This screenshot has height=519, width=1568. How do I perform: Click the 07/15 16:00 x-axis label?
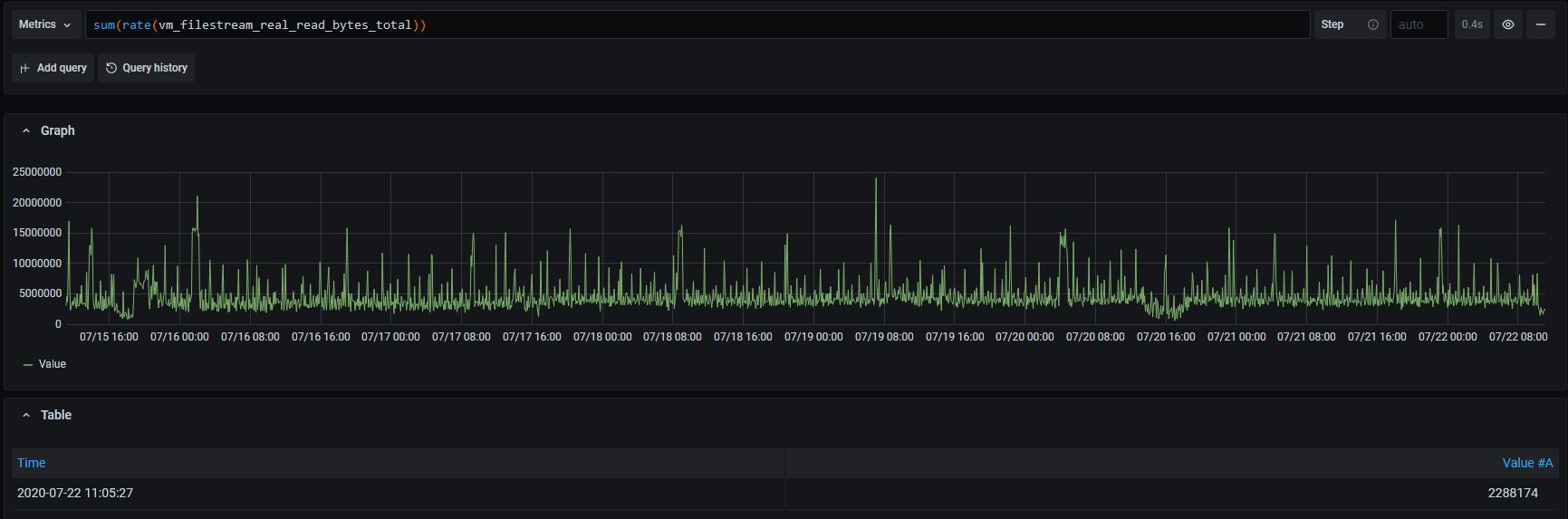(x=109, y=337)
